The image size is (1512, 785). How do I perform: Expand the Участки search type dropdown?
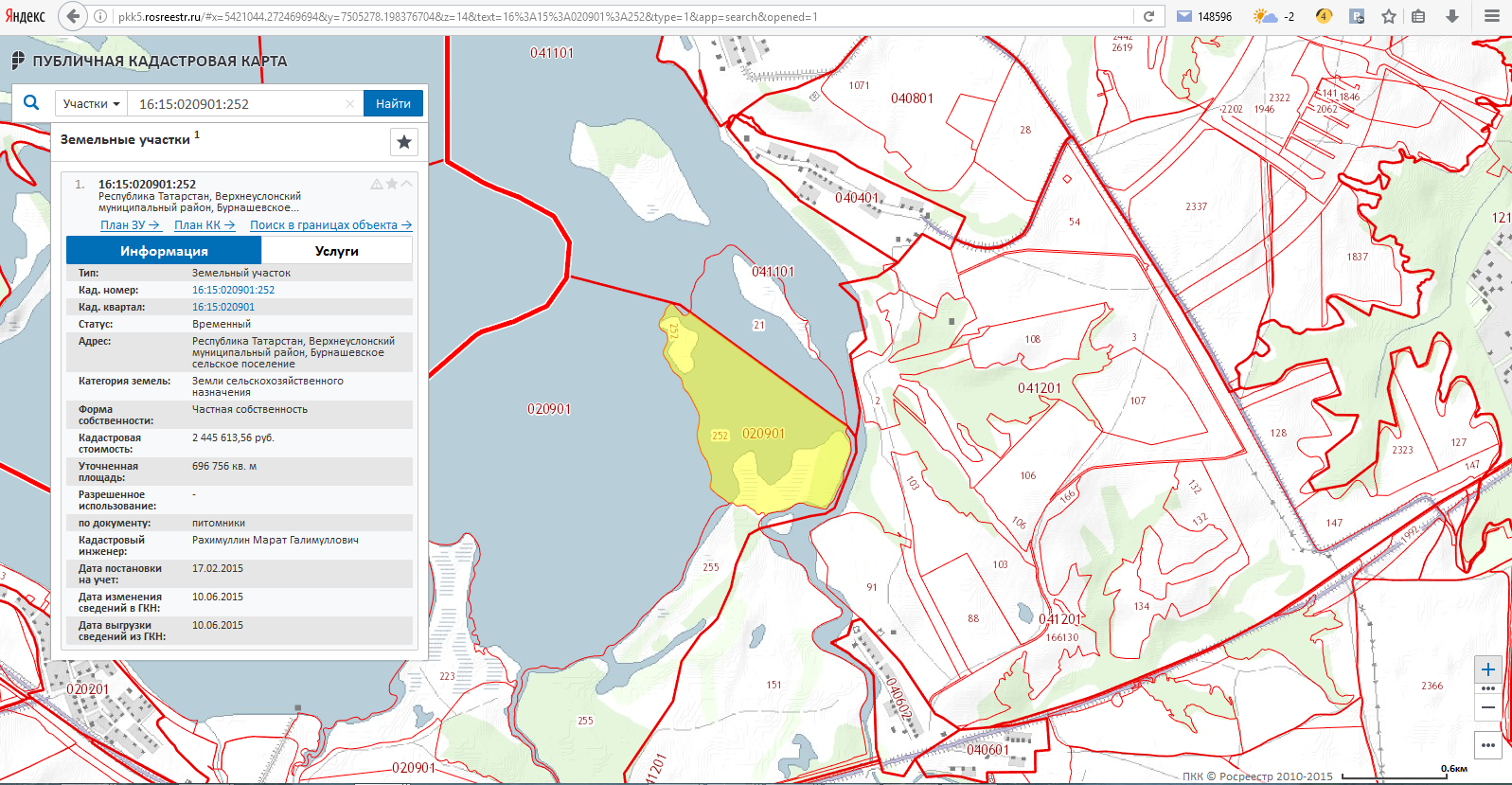point(91,103)
